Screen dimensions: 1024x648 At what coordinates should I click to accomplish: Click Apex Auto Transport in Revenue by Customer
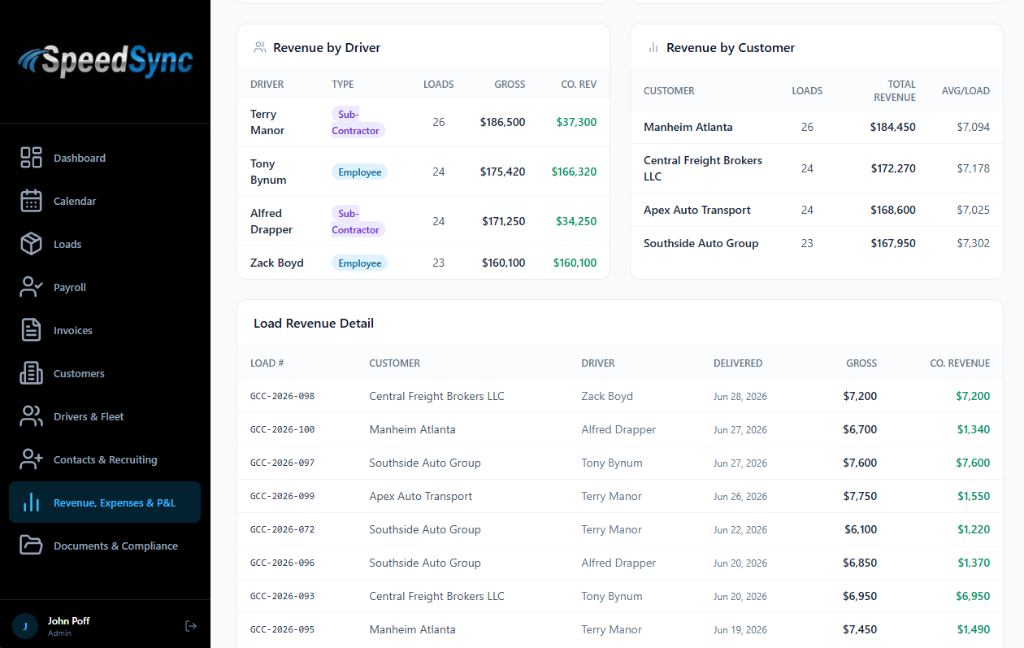tap(697, 210)
